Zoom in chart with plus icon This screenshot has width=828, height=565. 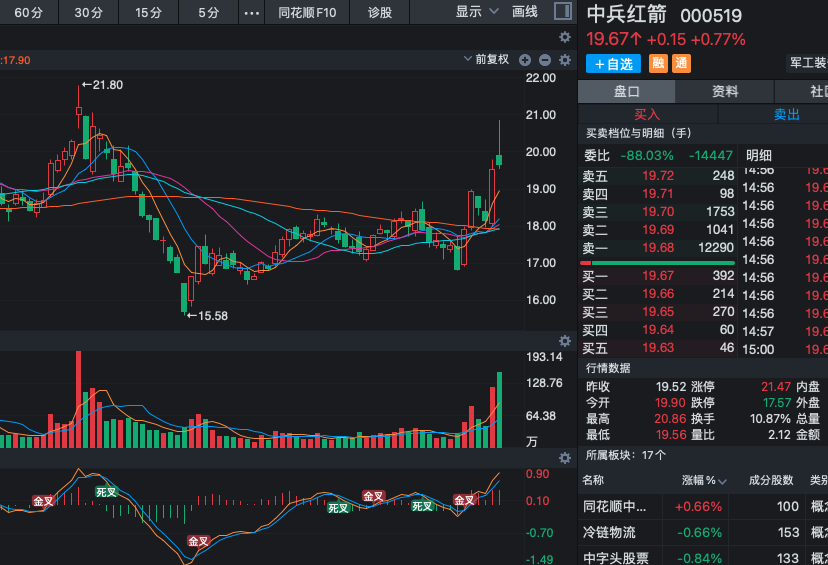(524, 60)
